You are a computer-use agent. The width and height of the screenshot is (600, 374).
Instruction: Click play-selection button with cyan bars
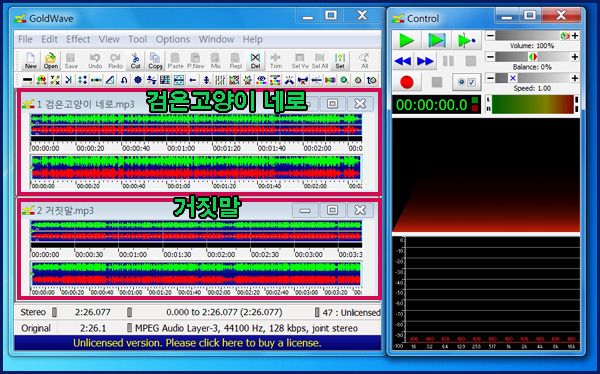pyautogui.click(x=437, y=40)
